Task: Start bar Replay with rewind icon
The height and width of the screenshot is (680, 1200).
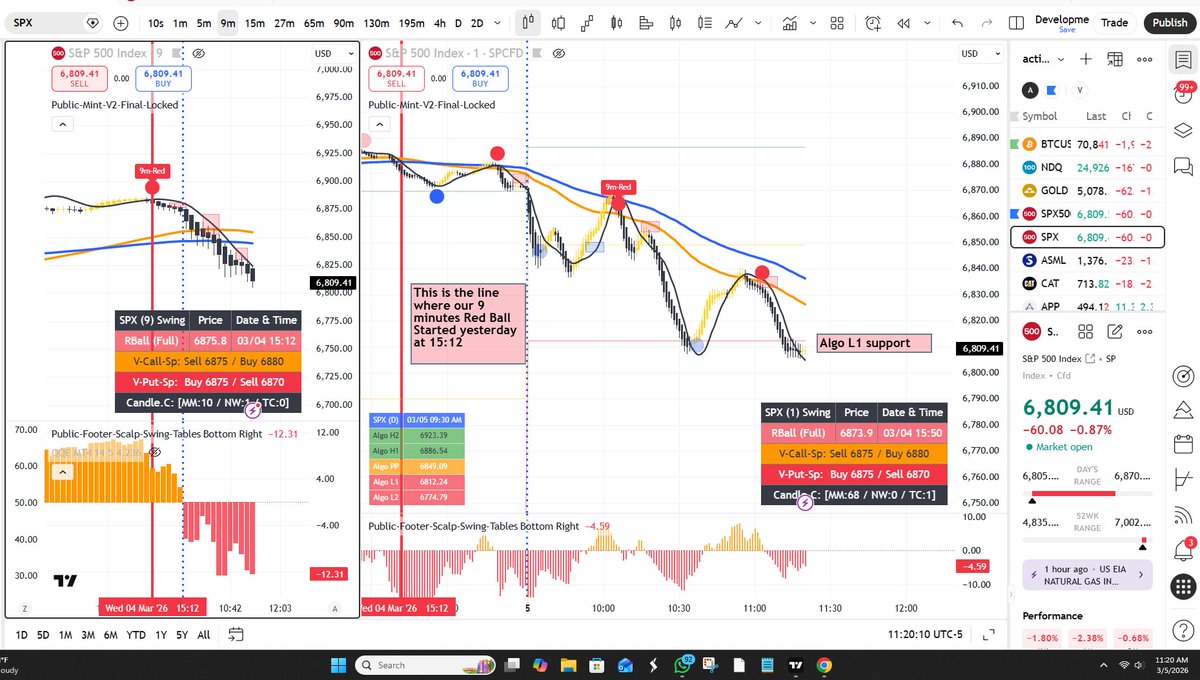Action: pos(905,22)
